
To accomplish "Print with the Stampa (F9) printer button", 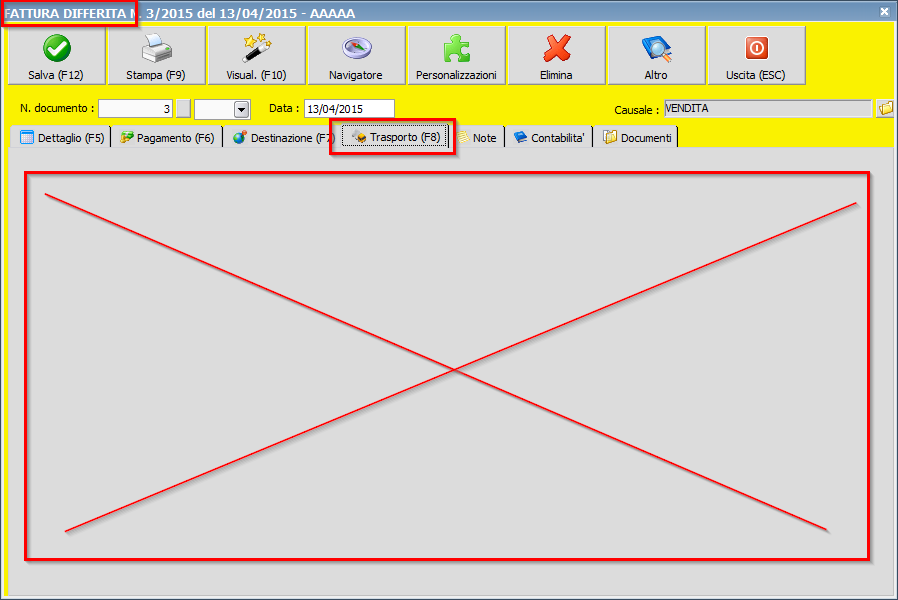I will click(156, 56).
